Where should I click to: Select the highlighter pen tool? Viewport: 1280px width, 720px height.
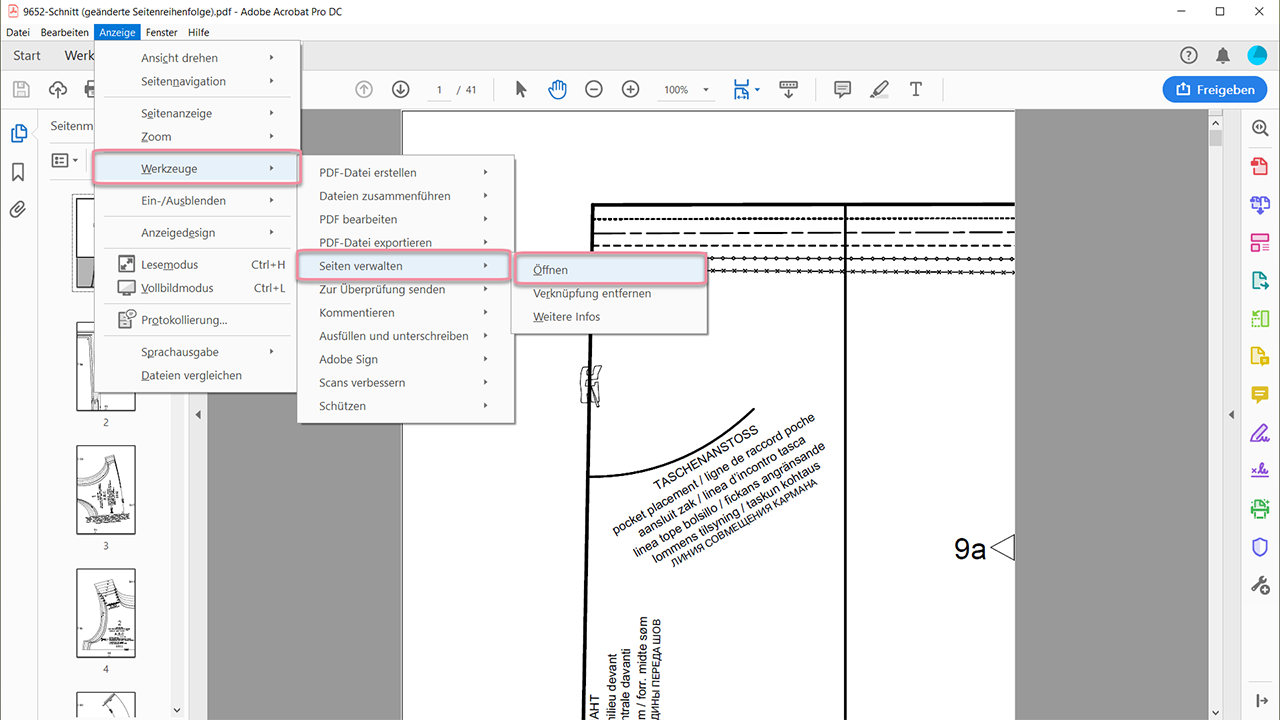879,89
